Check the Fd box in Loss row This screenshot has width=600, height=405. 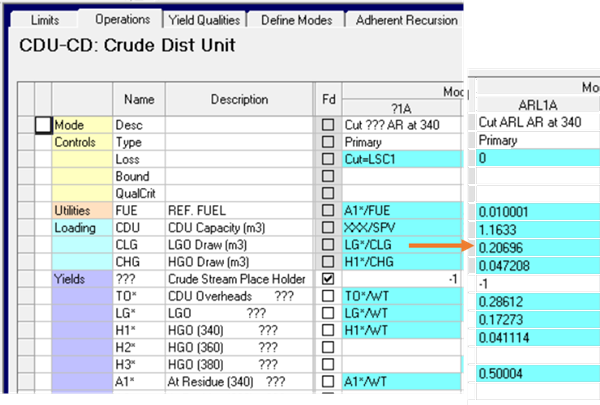329,159
